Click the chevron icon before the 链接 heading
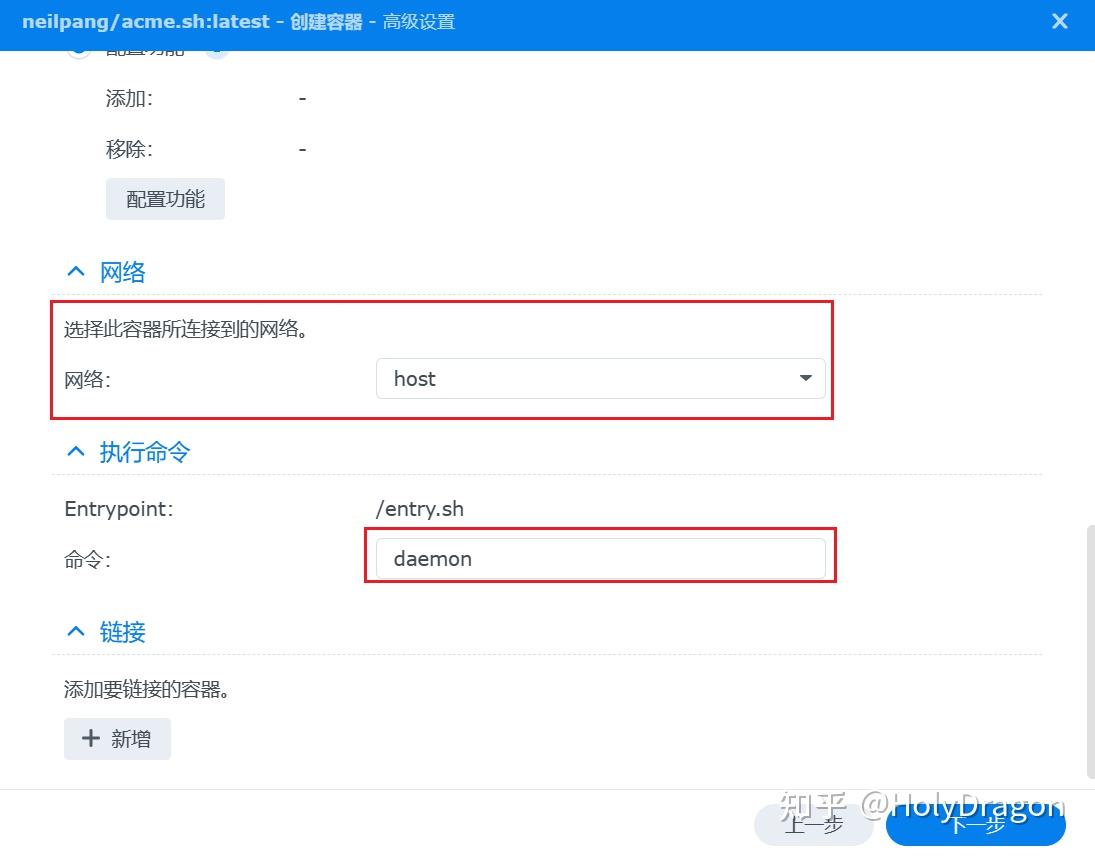Screen dimensions: 1095x856 (x=75, y=631)
